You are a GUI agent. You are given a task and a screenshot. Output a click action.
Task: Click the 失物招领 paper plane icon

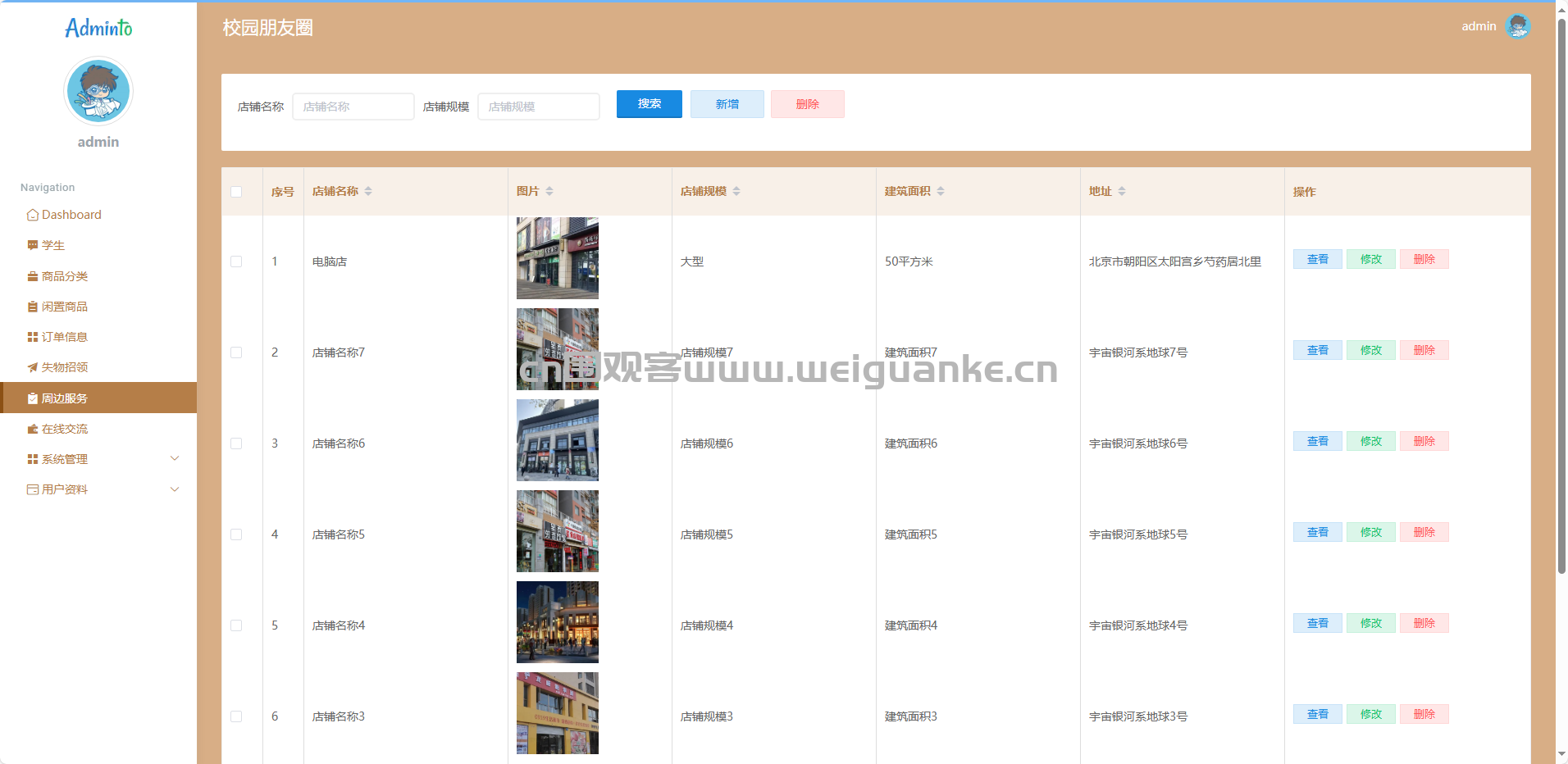pos(33,367)
